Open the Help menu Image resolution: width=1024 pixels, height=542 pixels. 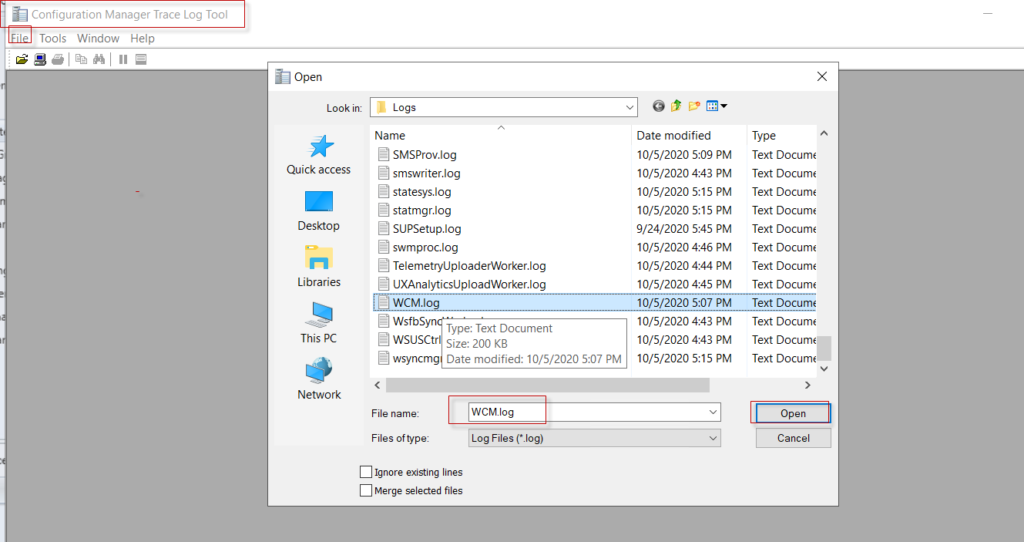coord(142,38)
